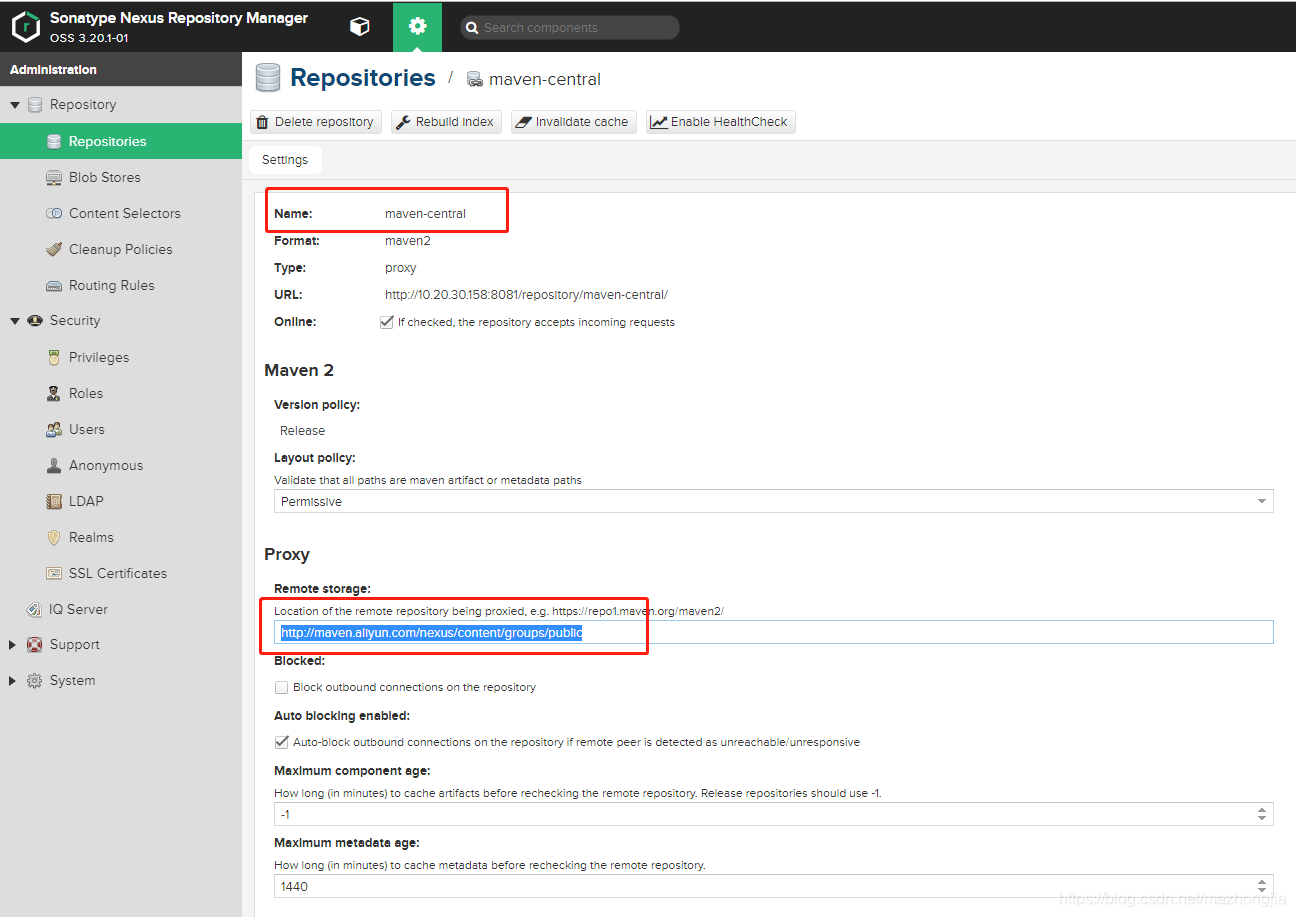Click the Remote storage URL field
The height and width of the screenshot is (917, 1296).
(773, 632)
